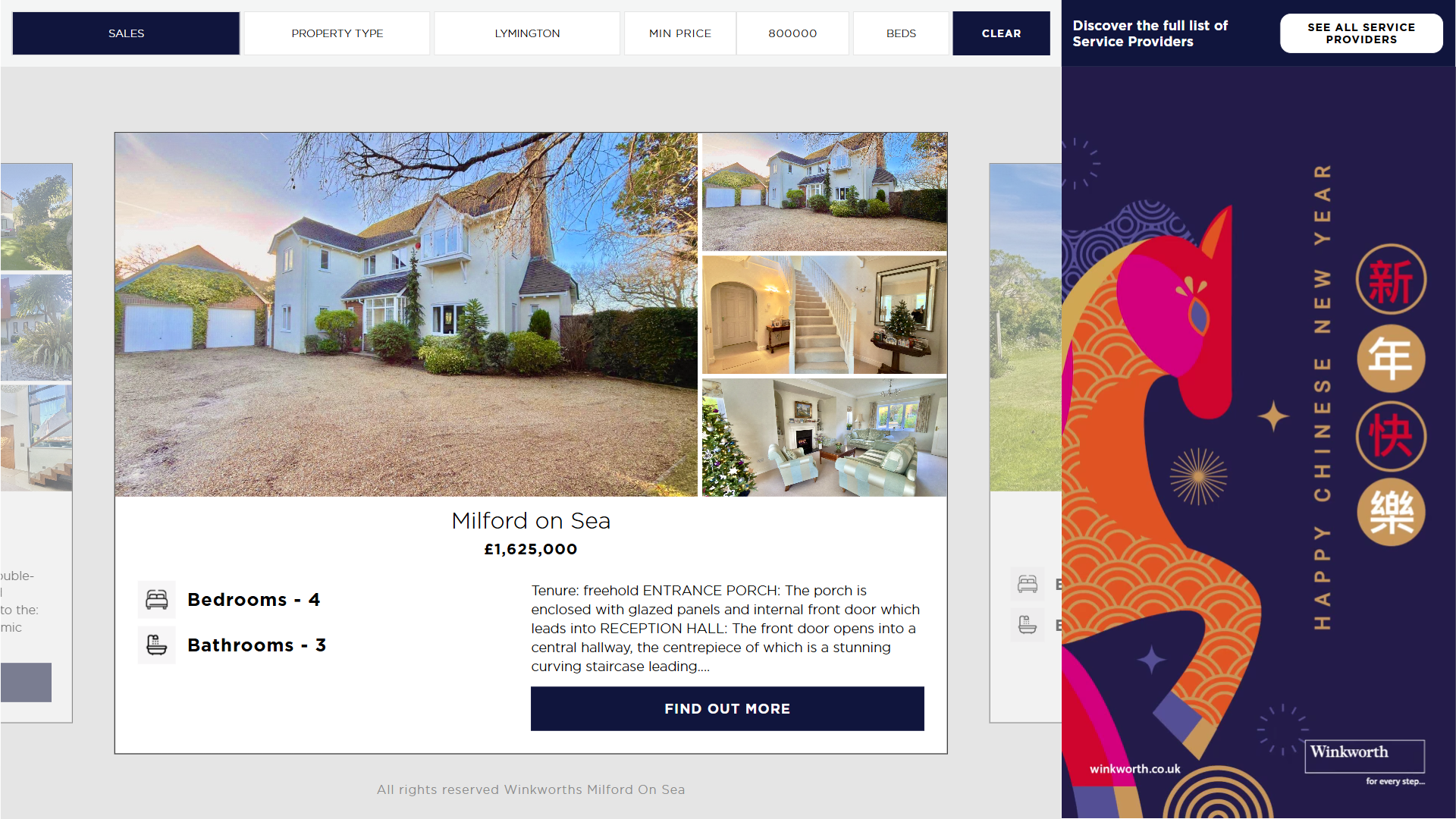This screenshot has width=1456, height=819.
Task: Click the gold 年 character circle
Action: (1391, 358)
